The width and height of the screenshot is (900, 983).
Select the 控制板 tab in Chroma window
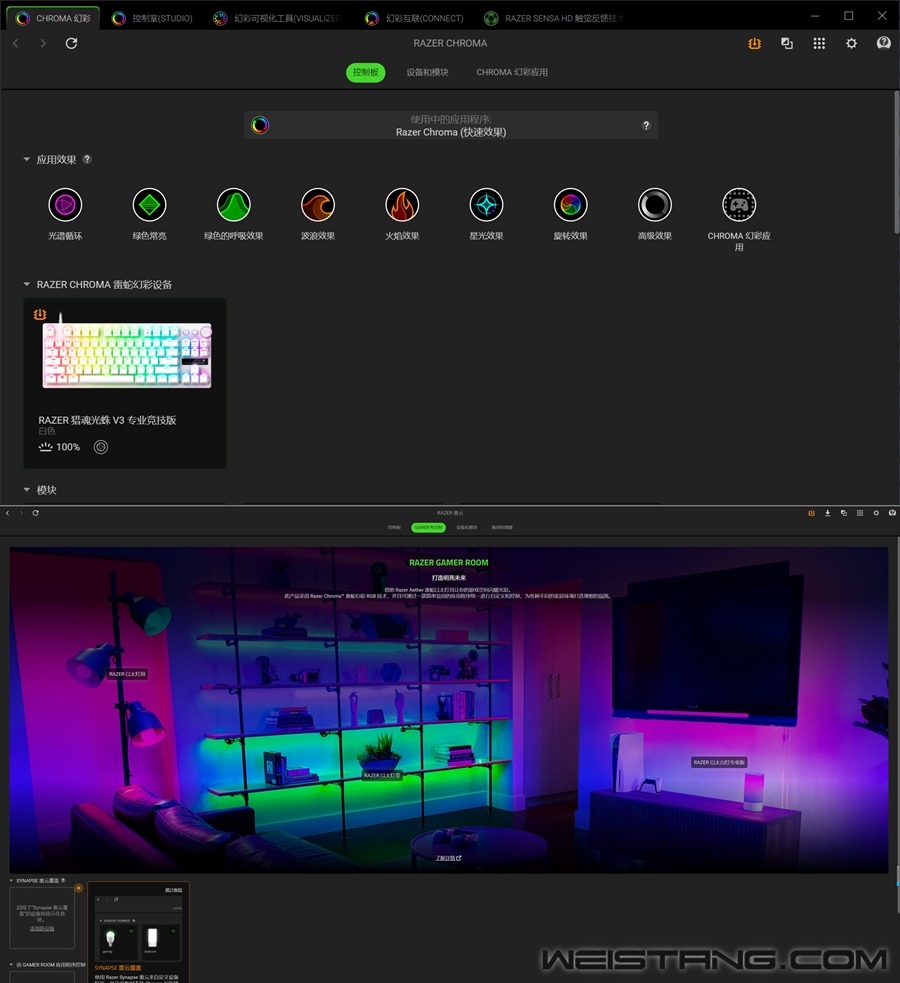(365, 72)
